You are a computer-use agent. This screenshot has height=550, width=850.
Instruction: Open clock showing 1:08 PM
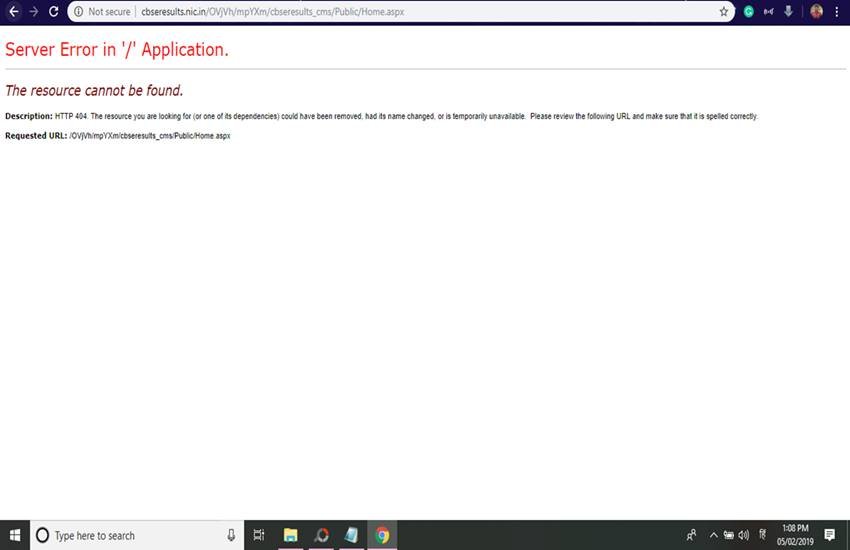795,535
